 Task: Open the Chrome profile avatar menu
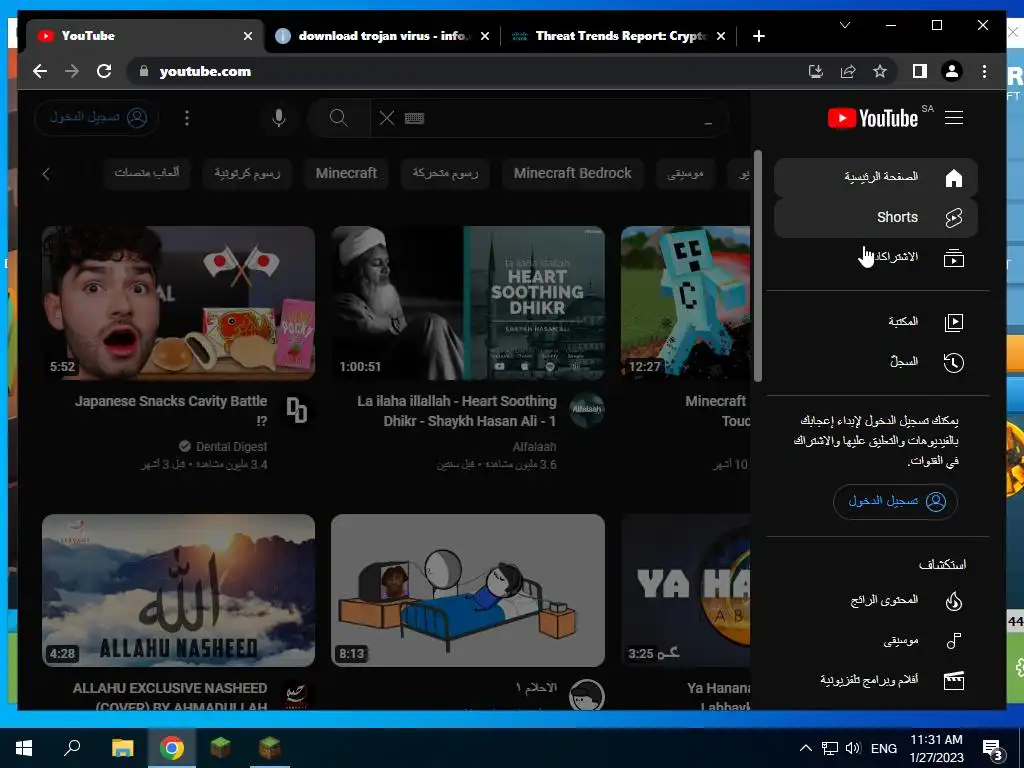pyautogui.click(x=952, y=71)
